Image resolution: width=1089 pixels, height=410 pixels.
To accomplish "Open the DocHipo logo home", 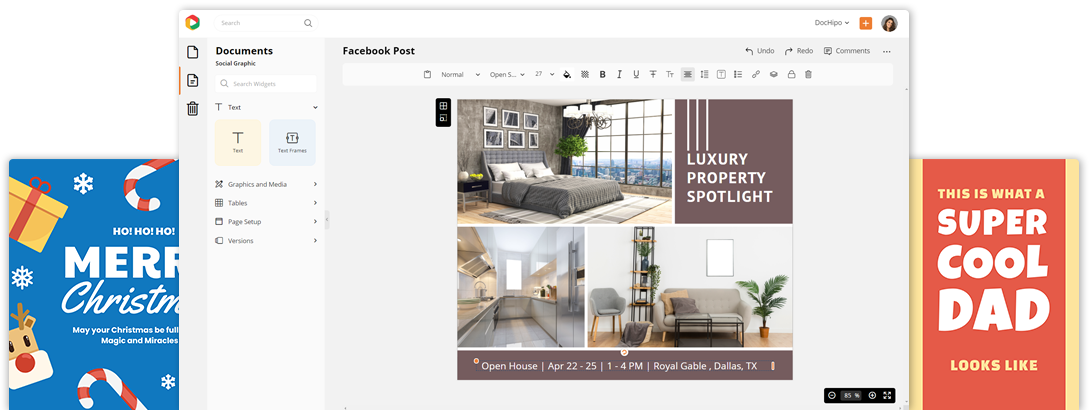I will click(x=192, y=23).
